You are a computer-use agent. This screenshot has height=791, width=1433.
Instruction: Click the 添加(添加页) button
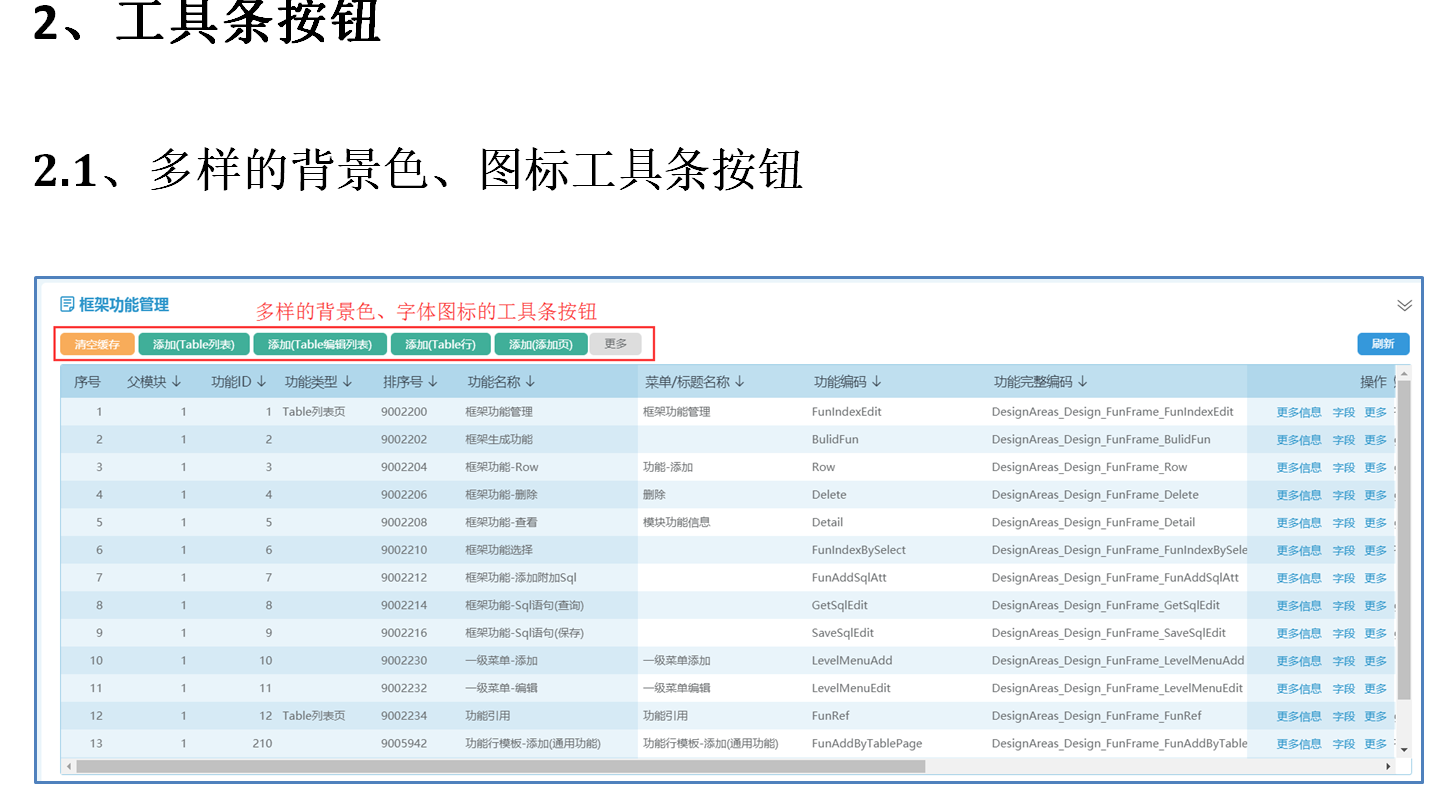[541, 344]
